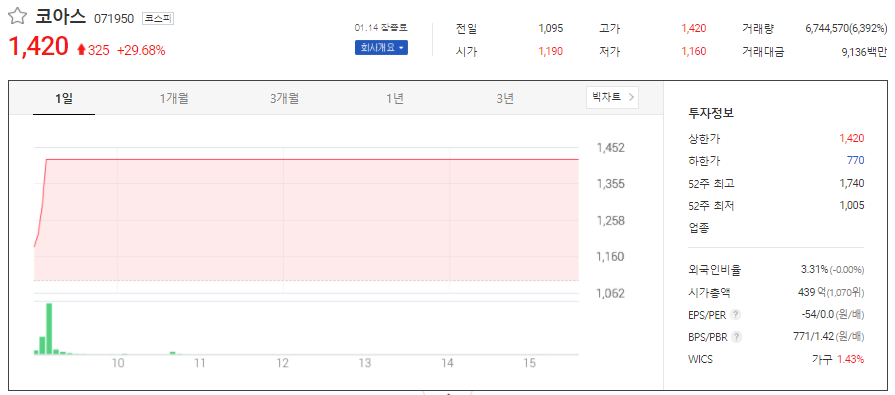Click current price 1,420 in header

click(38, 47)
